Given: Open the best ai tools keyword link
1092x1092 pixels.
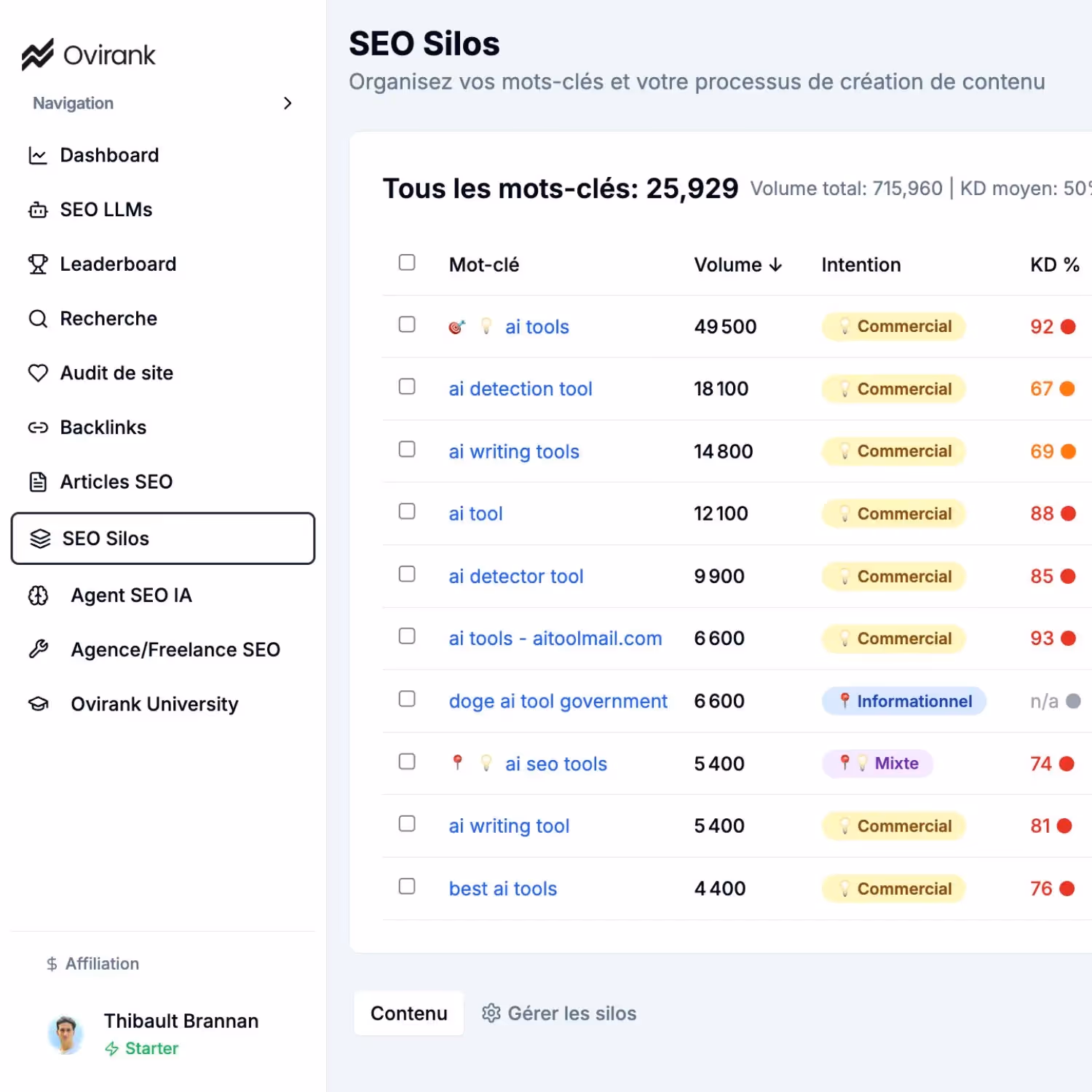Looking at the screenshot, I should (503, 889).
